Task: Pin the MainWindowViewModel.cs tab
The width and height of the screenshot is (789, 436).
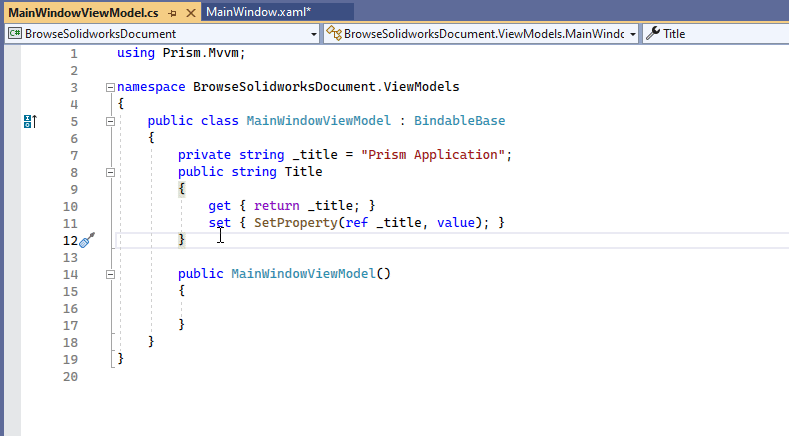Action: point(173,13)
